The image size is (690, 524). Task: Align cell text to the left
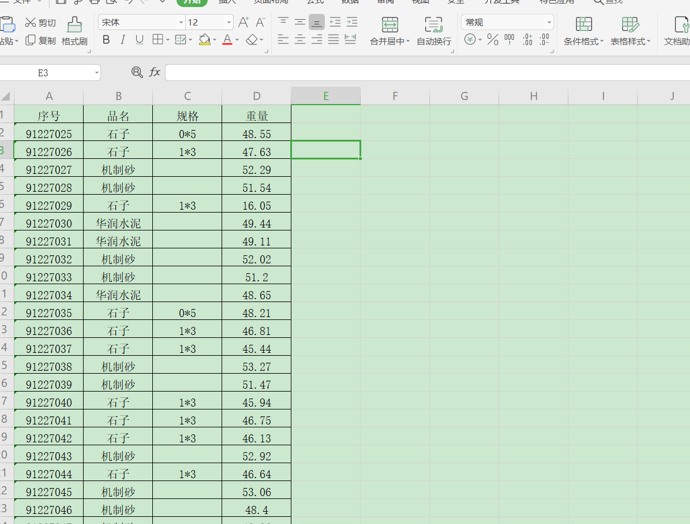(x=283, y=40)
